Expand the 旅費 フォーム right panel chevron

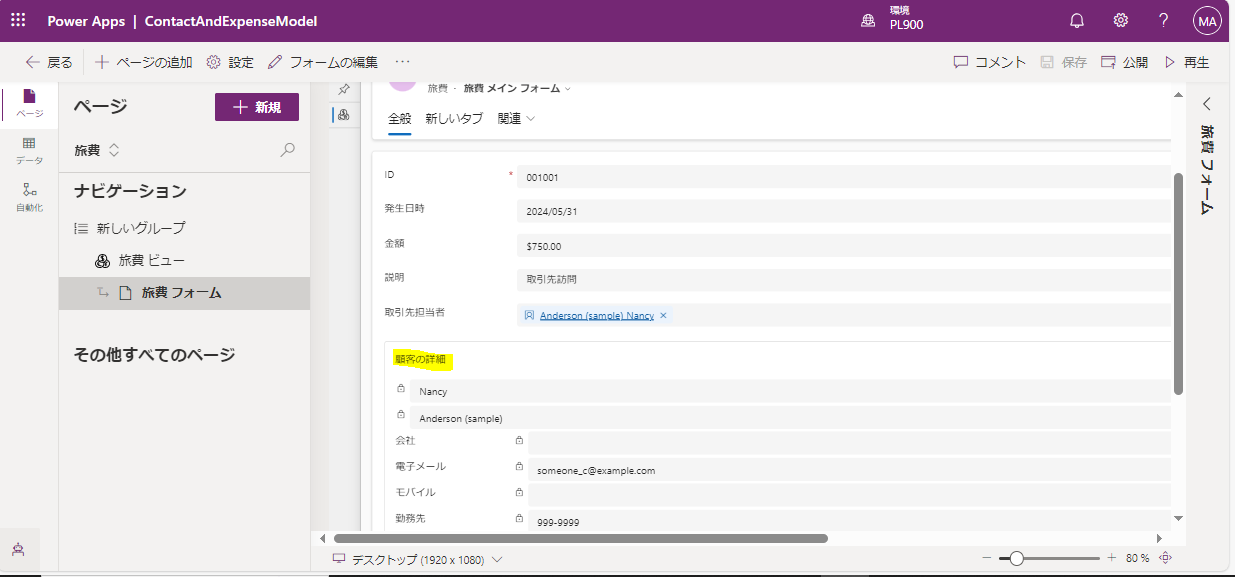(x=1207, y=103)
